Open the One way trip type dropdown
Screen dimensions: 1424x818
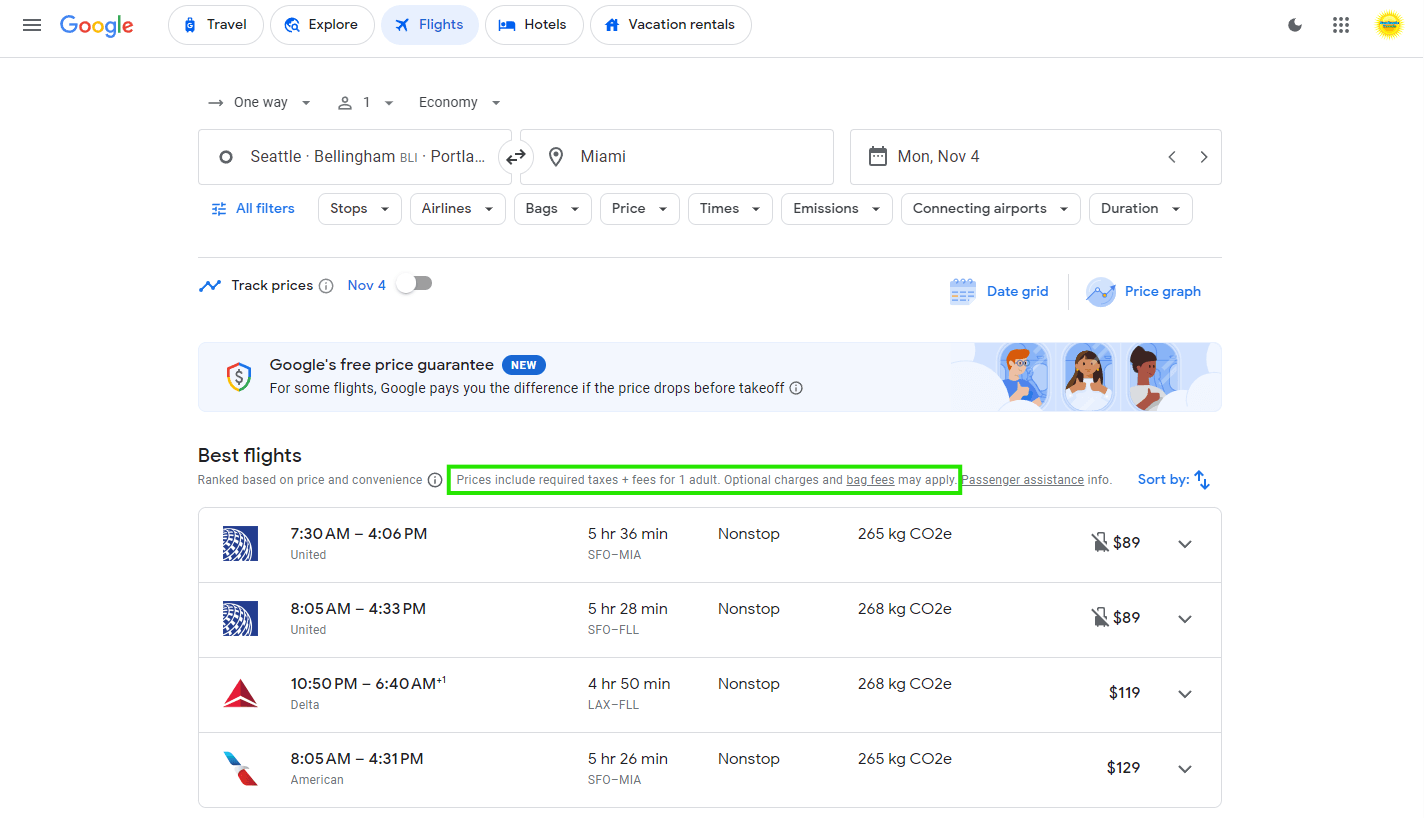pos(259,102)
